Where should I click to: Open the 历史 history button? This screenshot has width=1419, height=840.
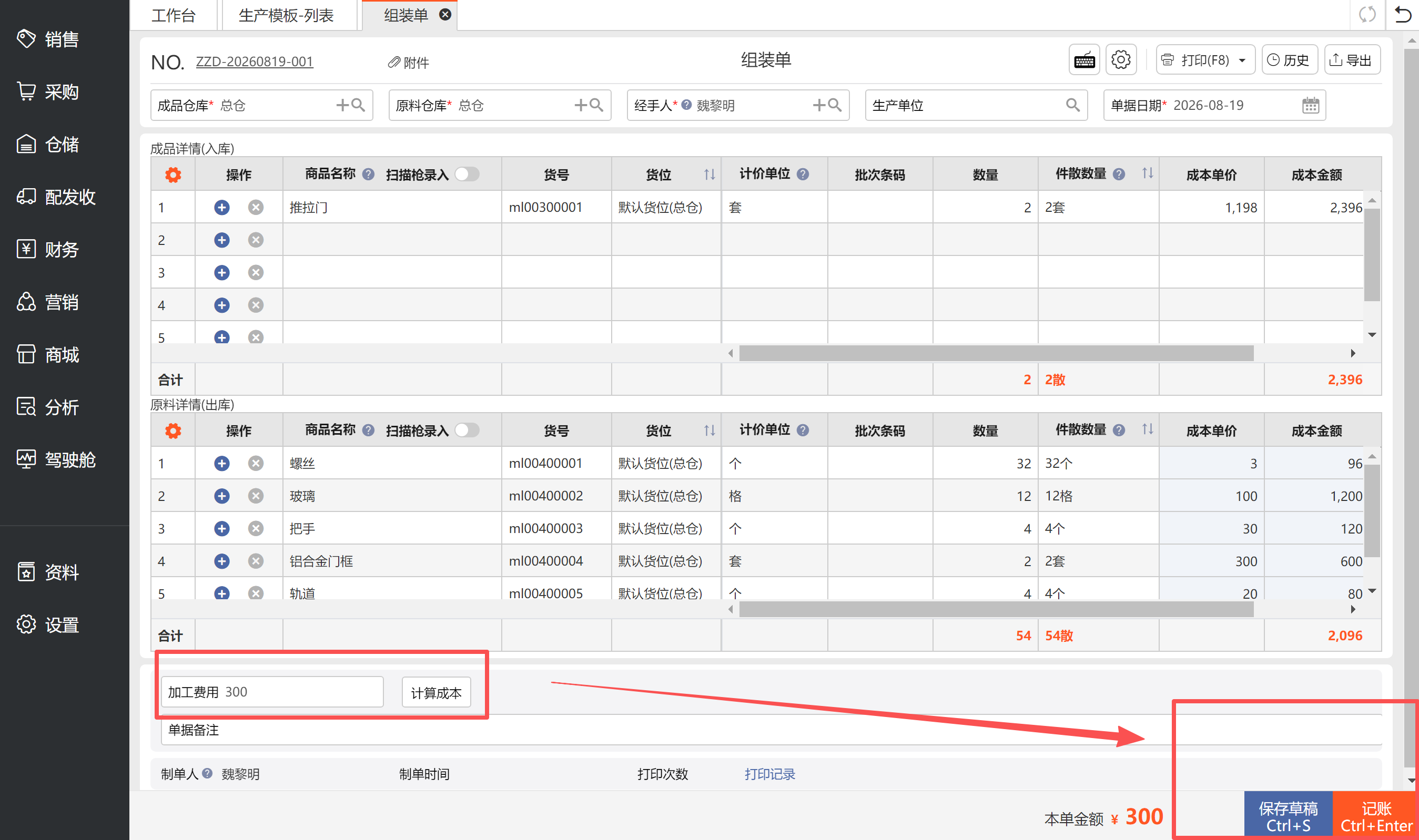tap(1289, 60)
